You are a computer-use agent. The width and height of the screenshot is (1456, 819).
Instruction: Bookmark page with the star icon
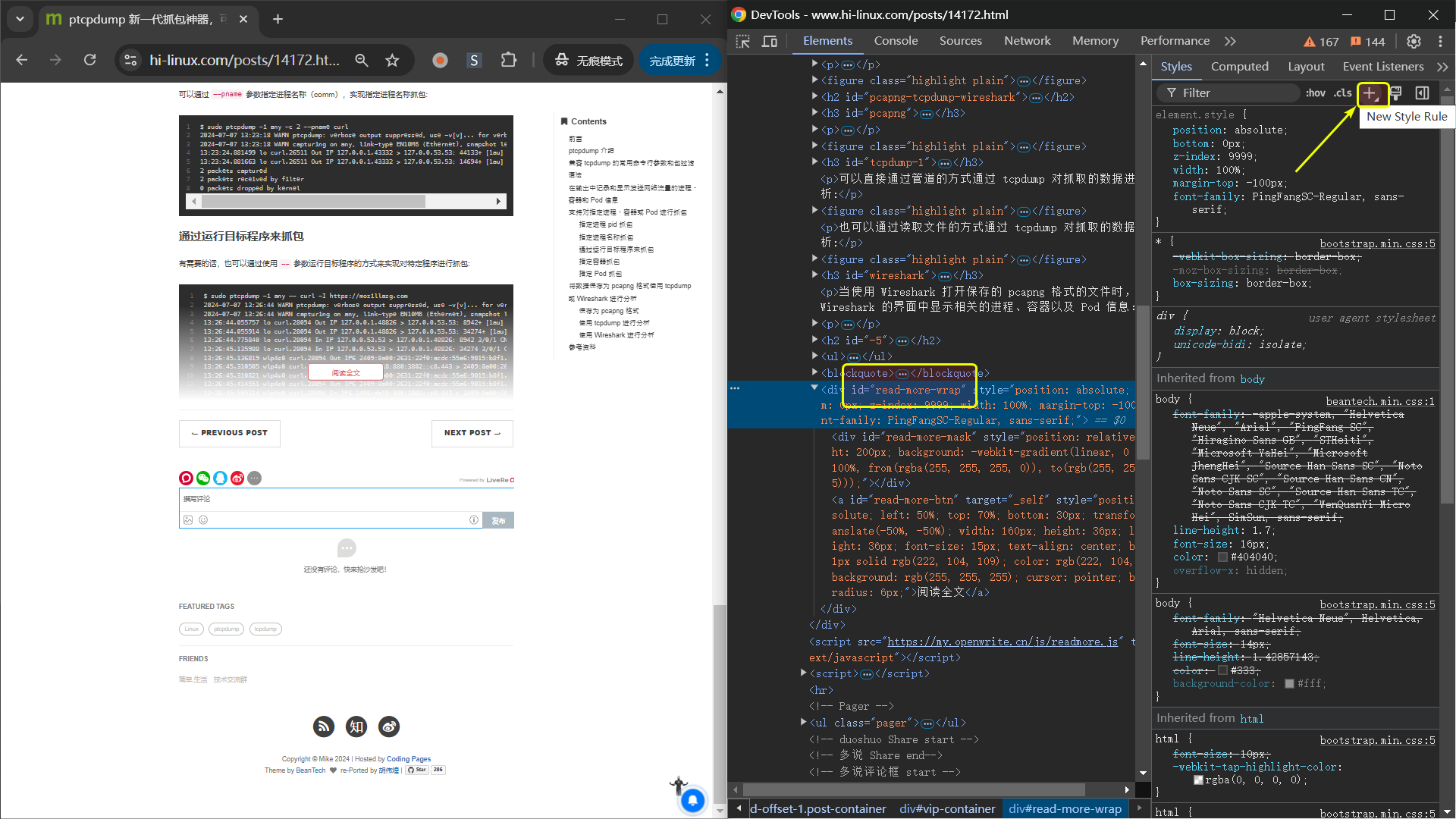coord(392,61)
